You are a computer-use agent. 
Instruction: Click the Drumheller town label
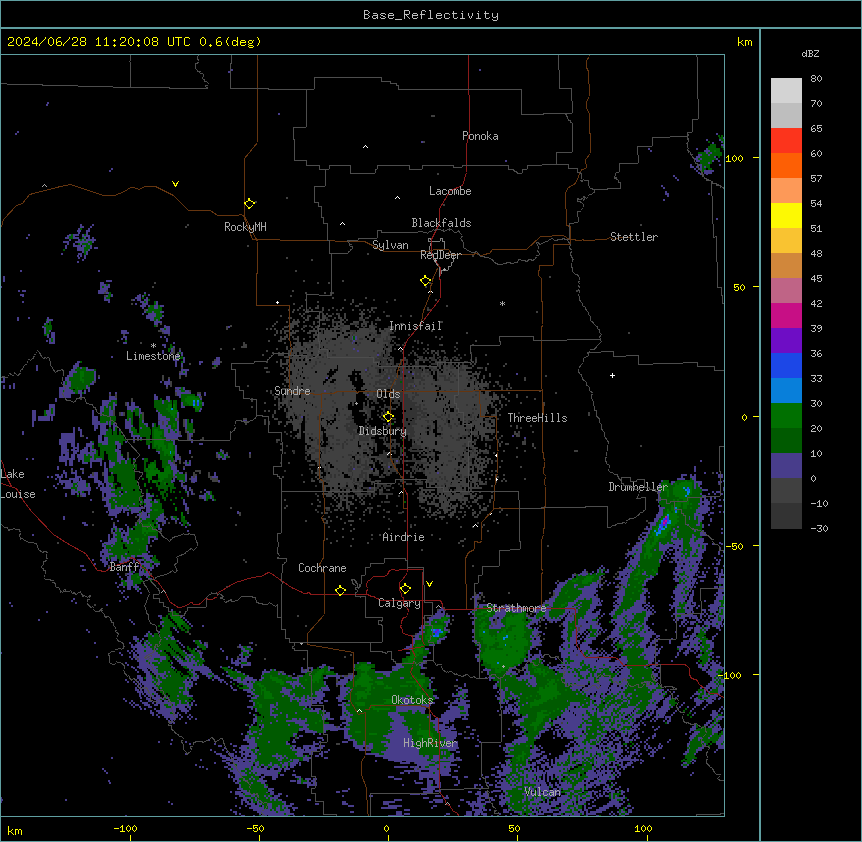[x=638, y=487]
